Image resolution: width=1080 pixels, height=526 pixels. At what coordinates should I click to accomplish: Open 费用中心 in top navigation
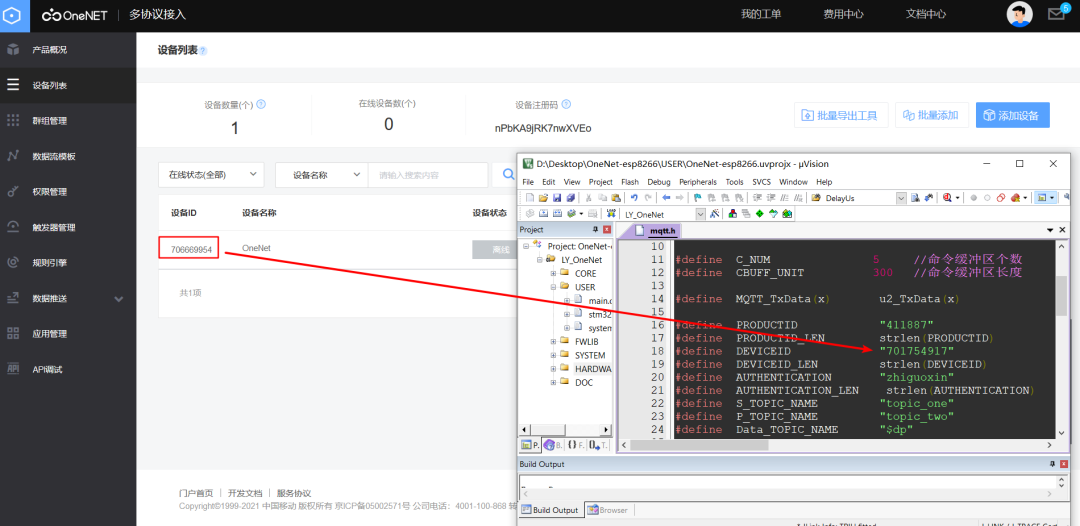[843, 14]
